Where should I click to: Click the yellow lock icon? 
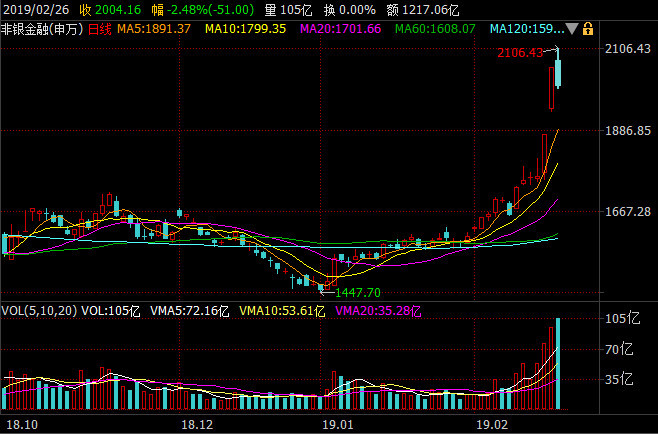point(588,29)
